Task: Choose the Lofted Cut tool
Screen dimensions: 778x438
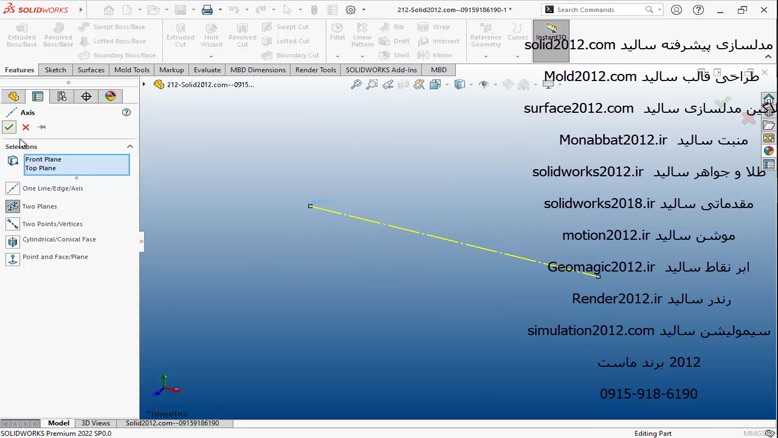Action: coord(286,41)
